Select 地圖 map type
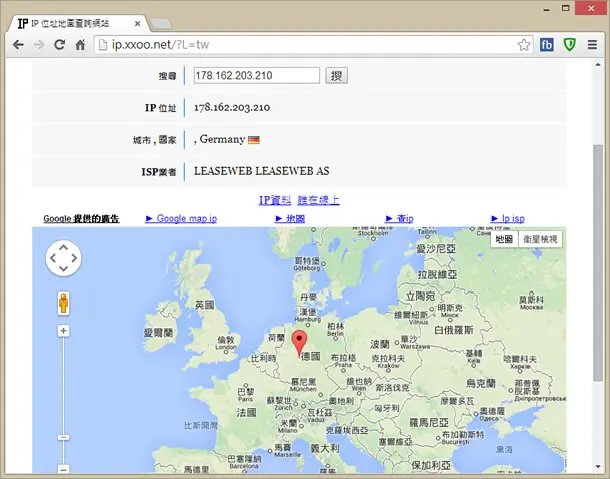Image resolution: width=610 pixels, height=479 pixels. coord(504,239)
